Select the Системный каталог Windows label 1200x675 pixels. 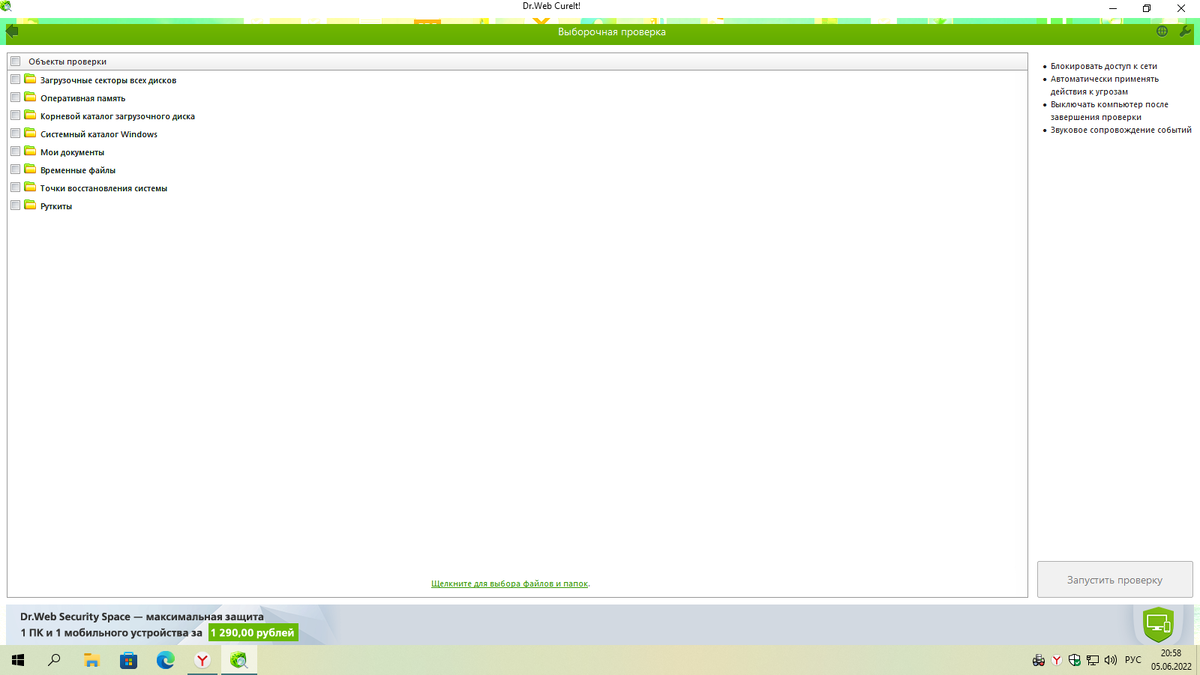[x=99, y=134]
